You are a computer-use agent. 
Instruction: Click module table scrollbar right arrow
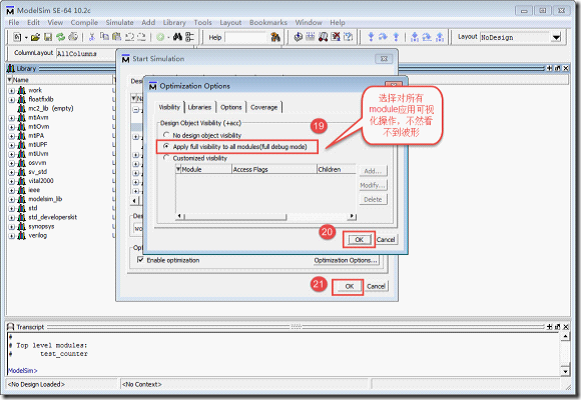pos(352,216)
